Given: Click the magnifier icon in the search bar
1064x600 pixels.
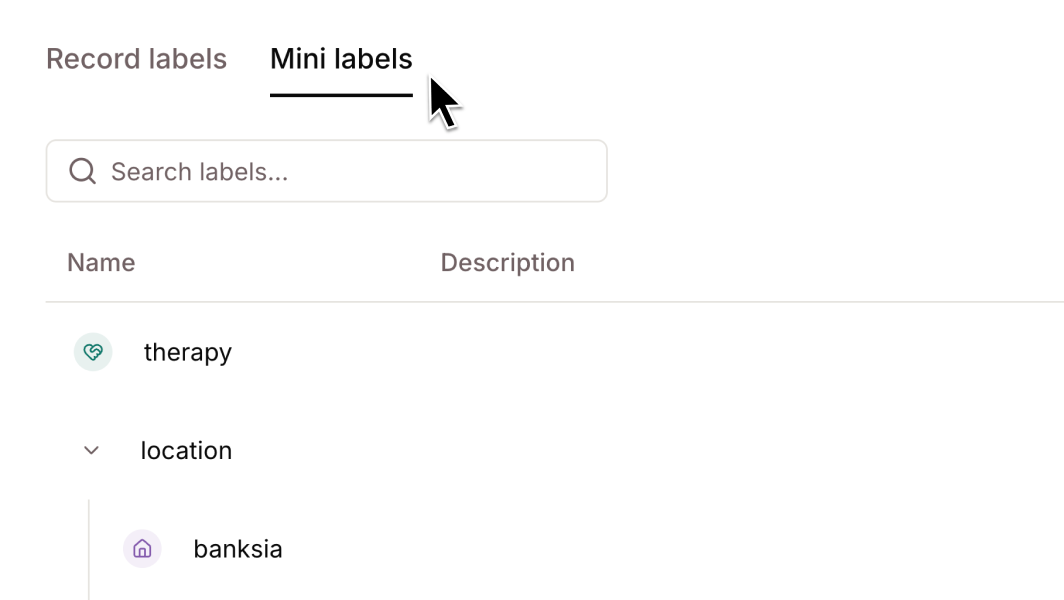Looking at the screenshot, I should point(82,171).
